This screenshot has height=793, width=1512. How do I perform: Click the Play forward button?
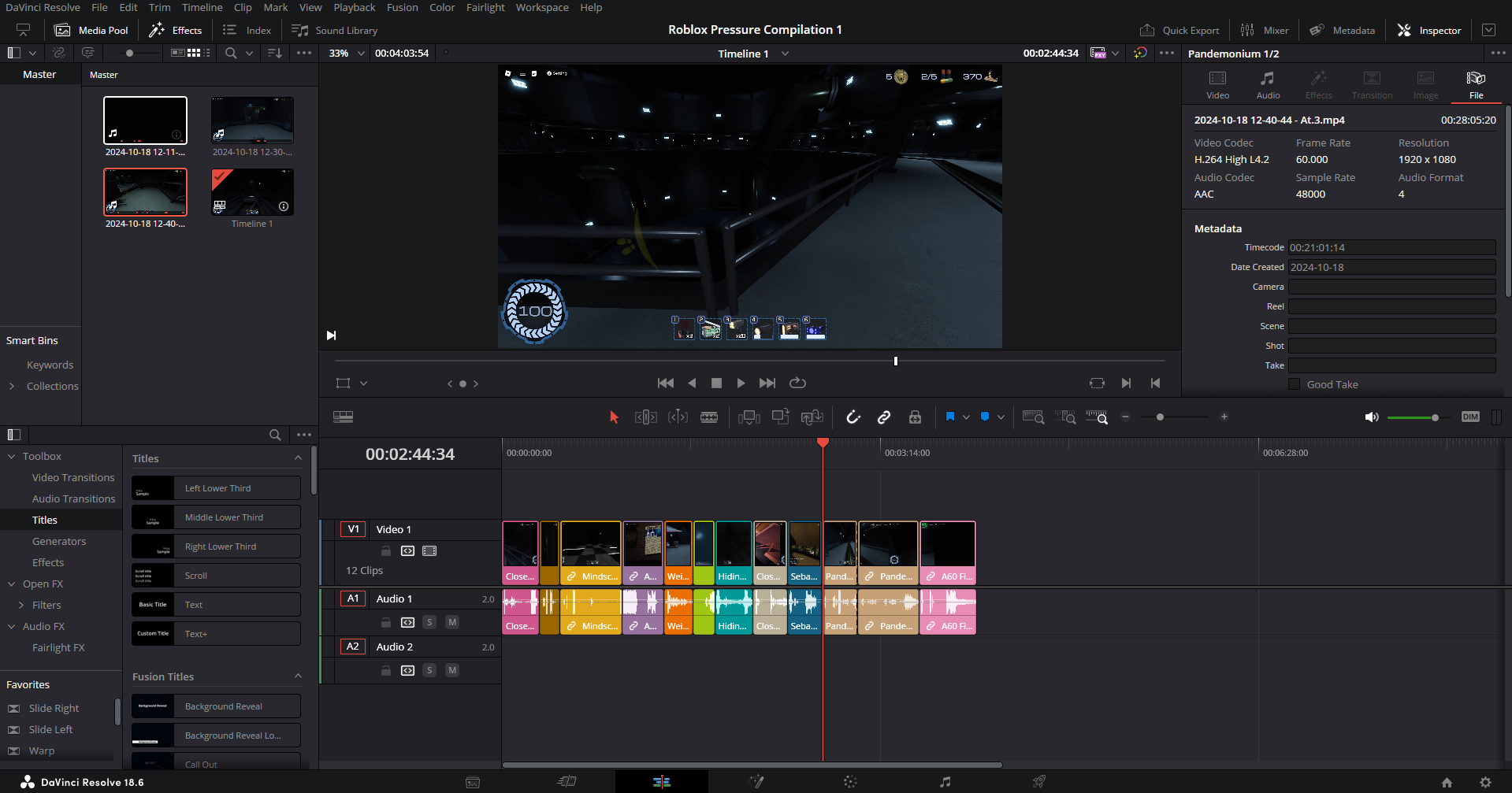[741, 384]
